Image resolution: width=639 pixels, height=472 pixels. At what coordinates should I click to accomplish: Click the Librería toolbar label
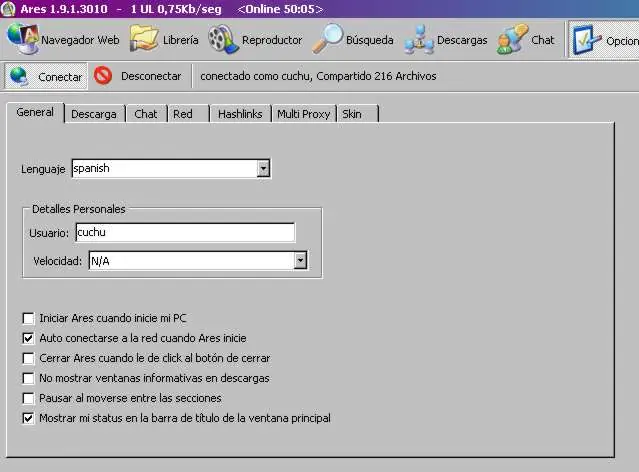point(181,40)
